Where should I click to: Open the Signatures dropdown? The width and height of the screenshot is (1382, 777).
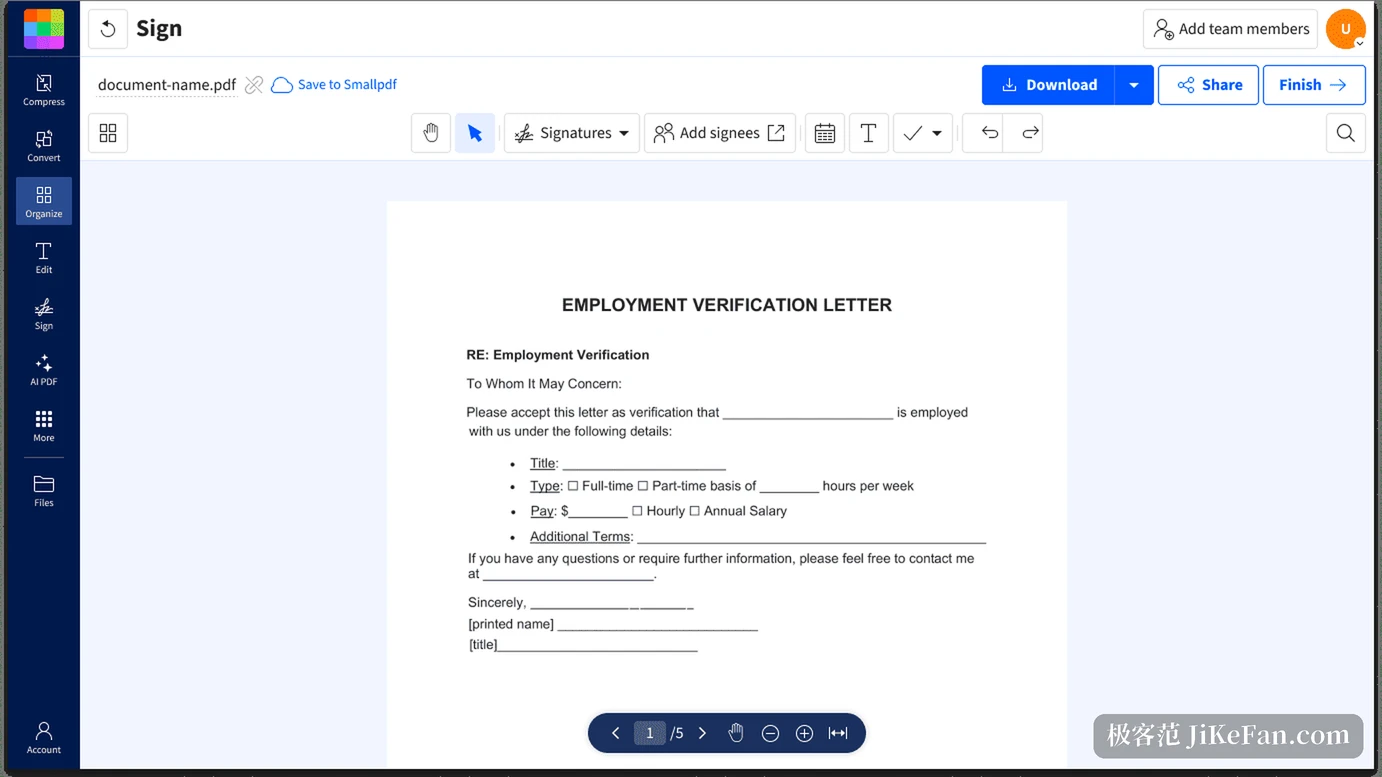pyautogui.click(x=572, y=133)
